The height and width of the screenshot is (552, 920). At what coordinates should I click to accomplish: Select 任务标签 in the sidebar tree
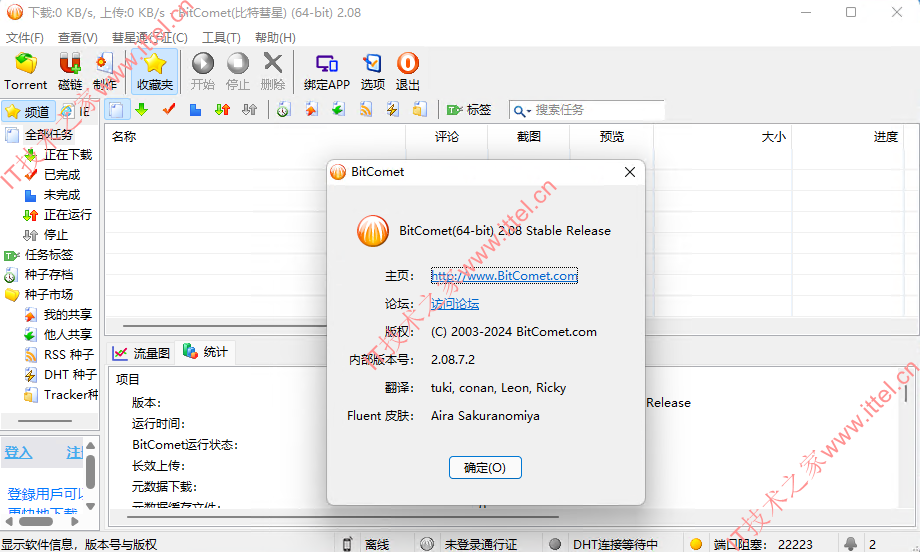tap(49, 255)
